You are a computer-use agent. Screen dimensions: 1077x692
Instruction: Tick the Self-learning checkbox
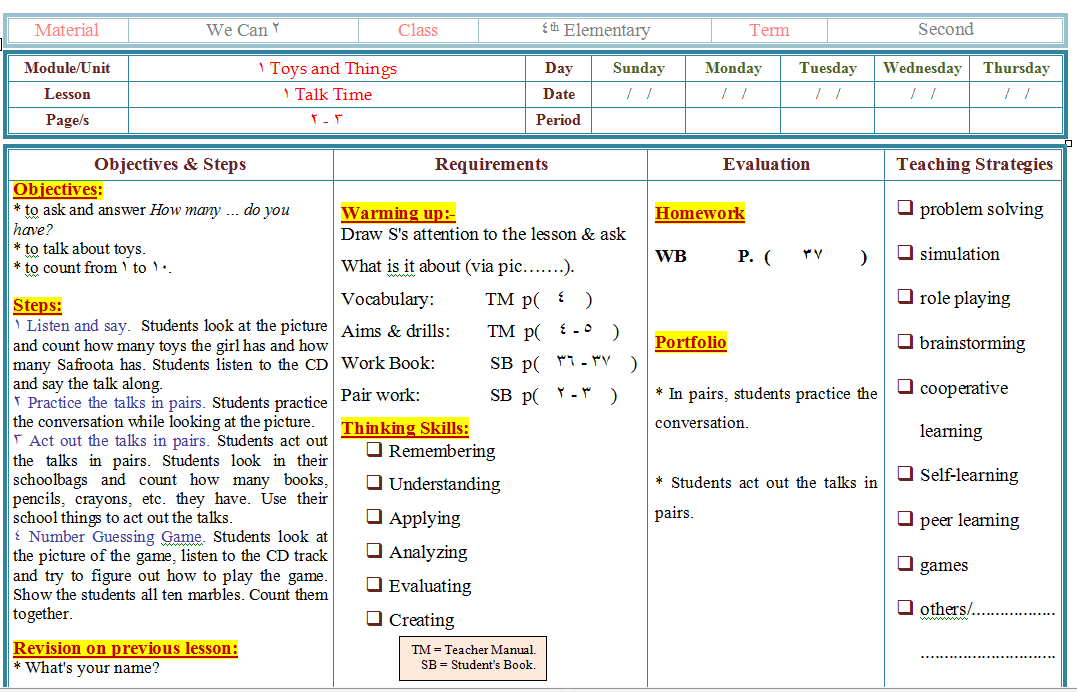pos(905,473)
